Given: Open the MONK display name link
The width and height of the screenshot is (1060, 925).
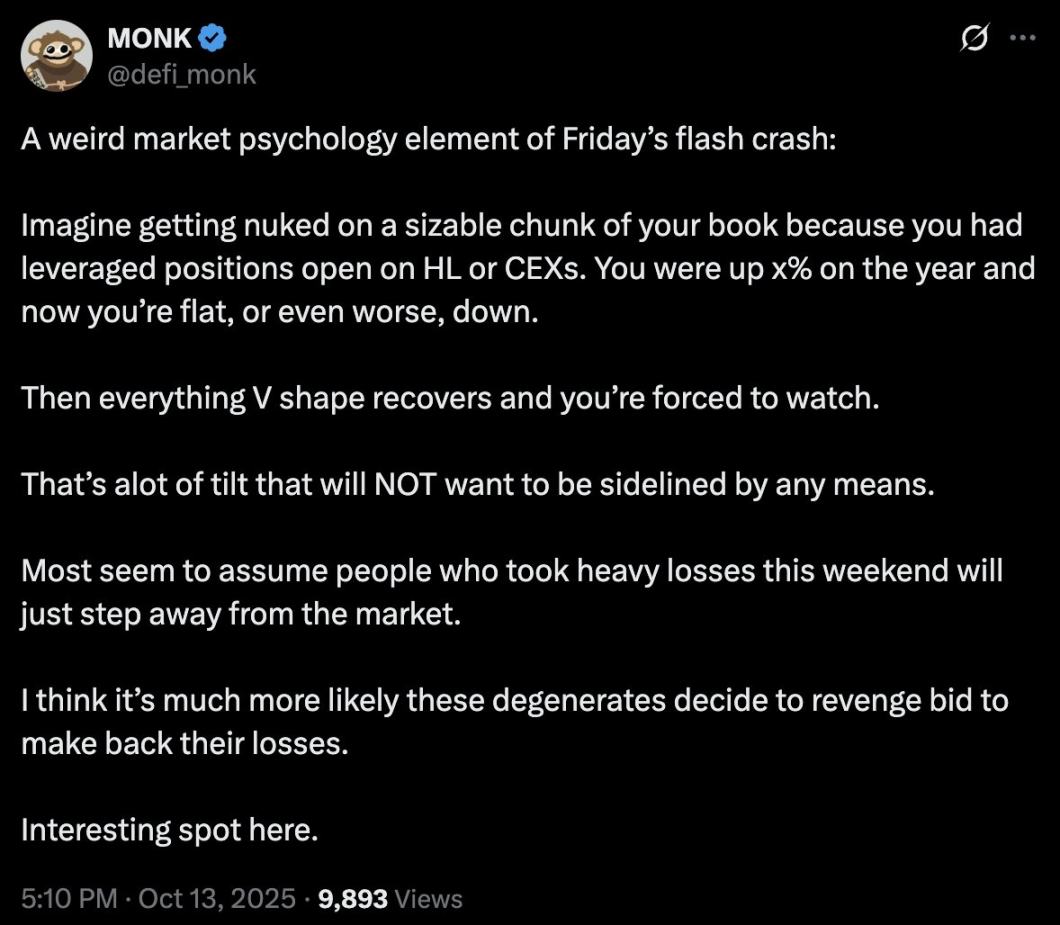Looking at the screenshot, I should tap(150, 39).
